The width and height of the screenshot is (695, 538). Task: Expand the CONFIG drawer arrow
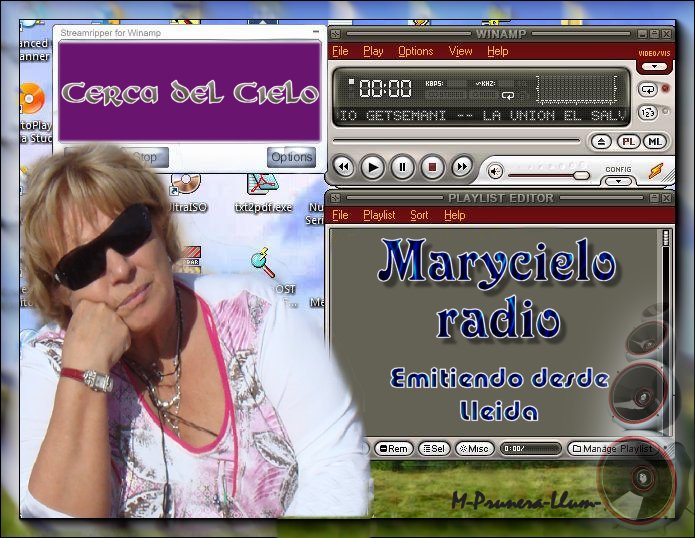(618, 181)
